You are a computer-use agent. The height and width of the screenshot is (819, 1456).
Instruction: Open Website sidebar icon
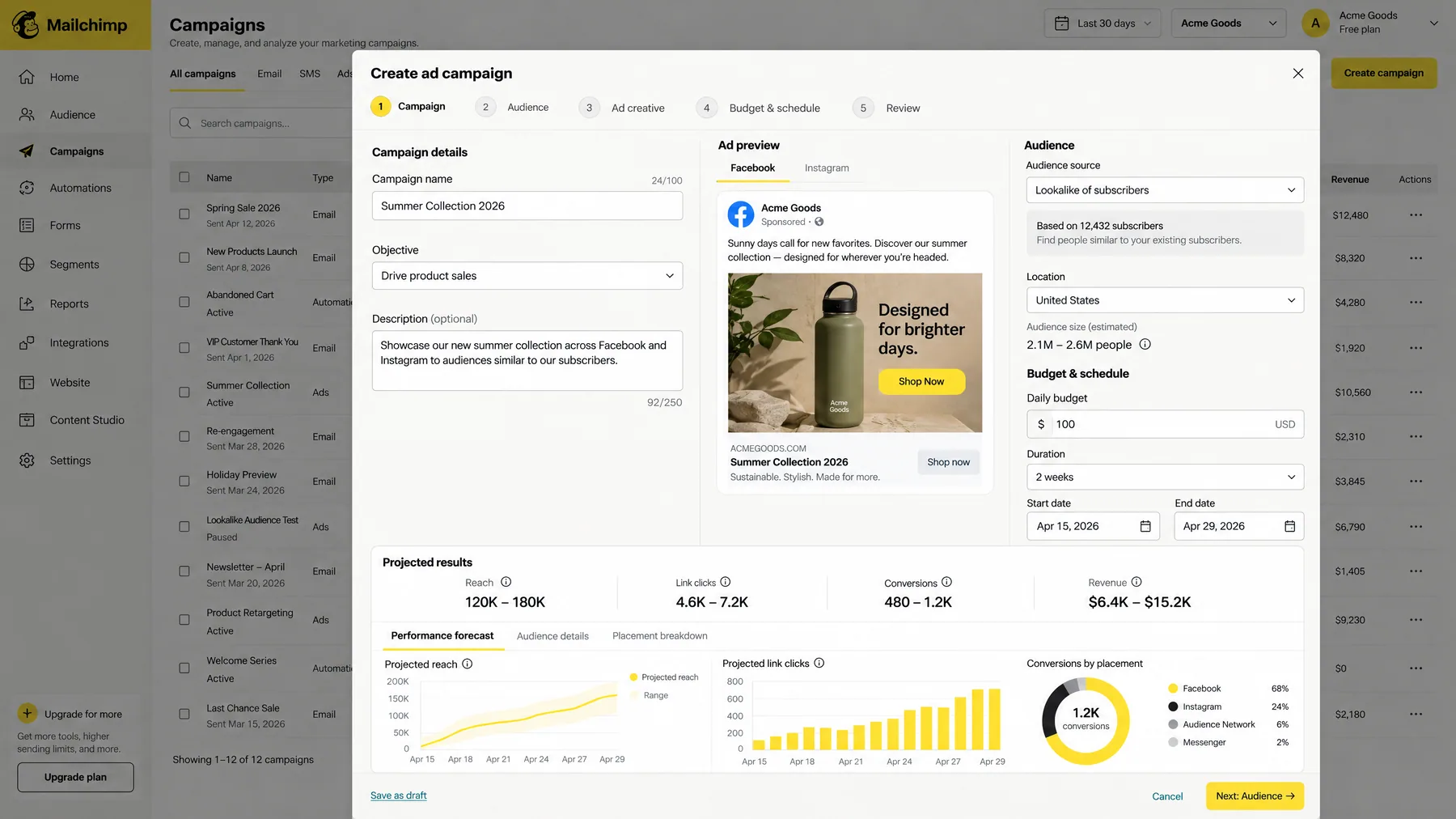[x=27, y=383]
